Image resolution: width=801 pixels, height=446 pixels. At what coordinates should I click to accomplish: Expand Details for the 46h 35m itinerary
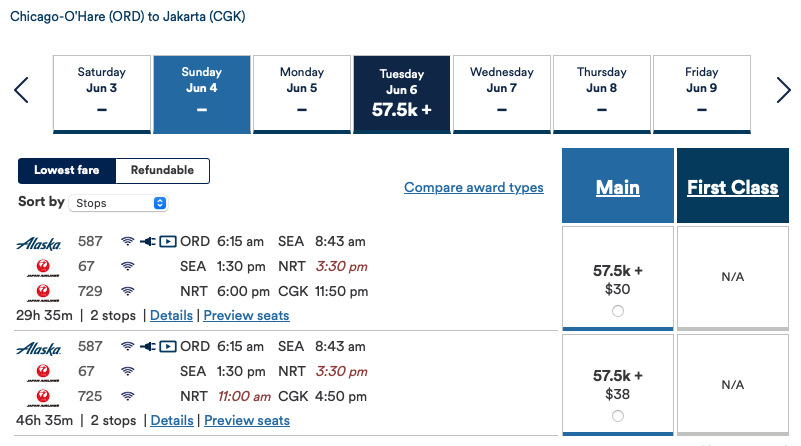(172, 420)
